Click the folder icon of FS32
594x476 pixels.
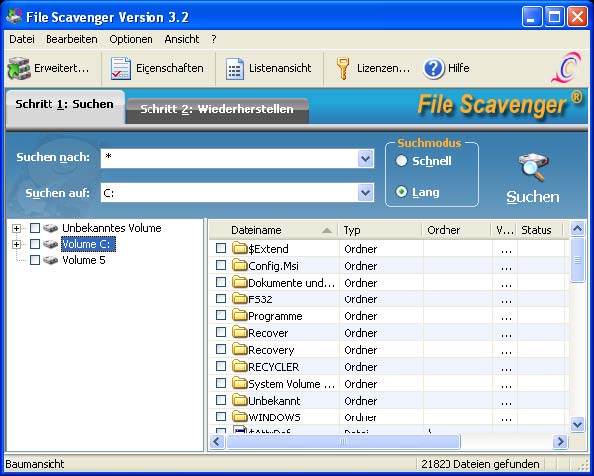239,299
